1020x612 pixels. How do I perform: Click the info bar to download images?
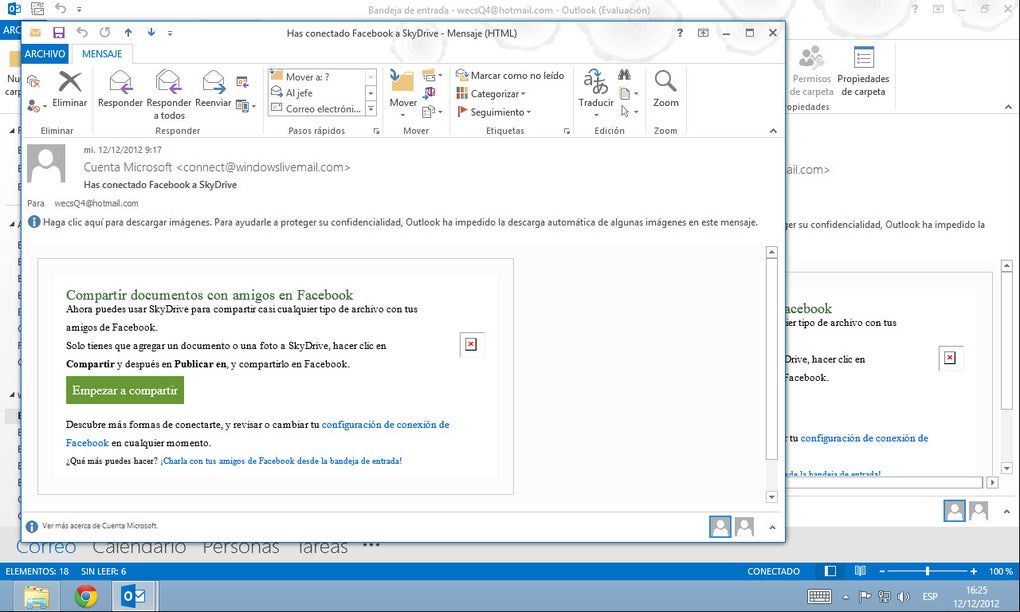pyautogui.click(x=393, y=222)
